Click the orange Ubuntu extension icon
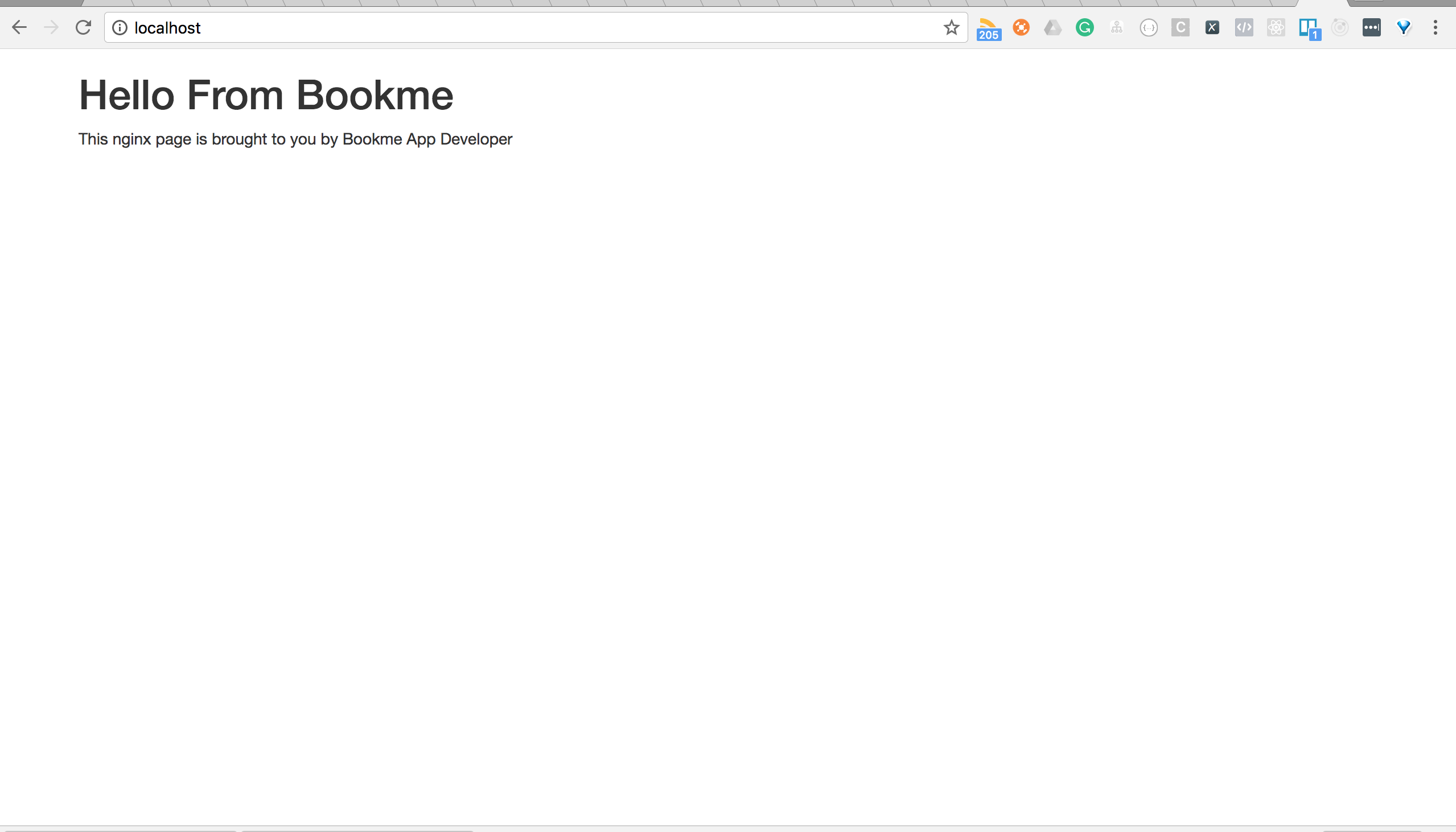Viewport: 1456px width, 832px height. pyautogui.click(x=1021, y=27)
